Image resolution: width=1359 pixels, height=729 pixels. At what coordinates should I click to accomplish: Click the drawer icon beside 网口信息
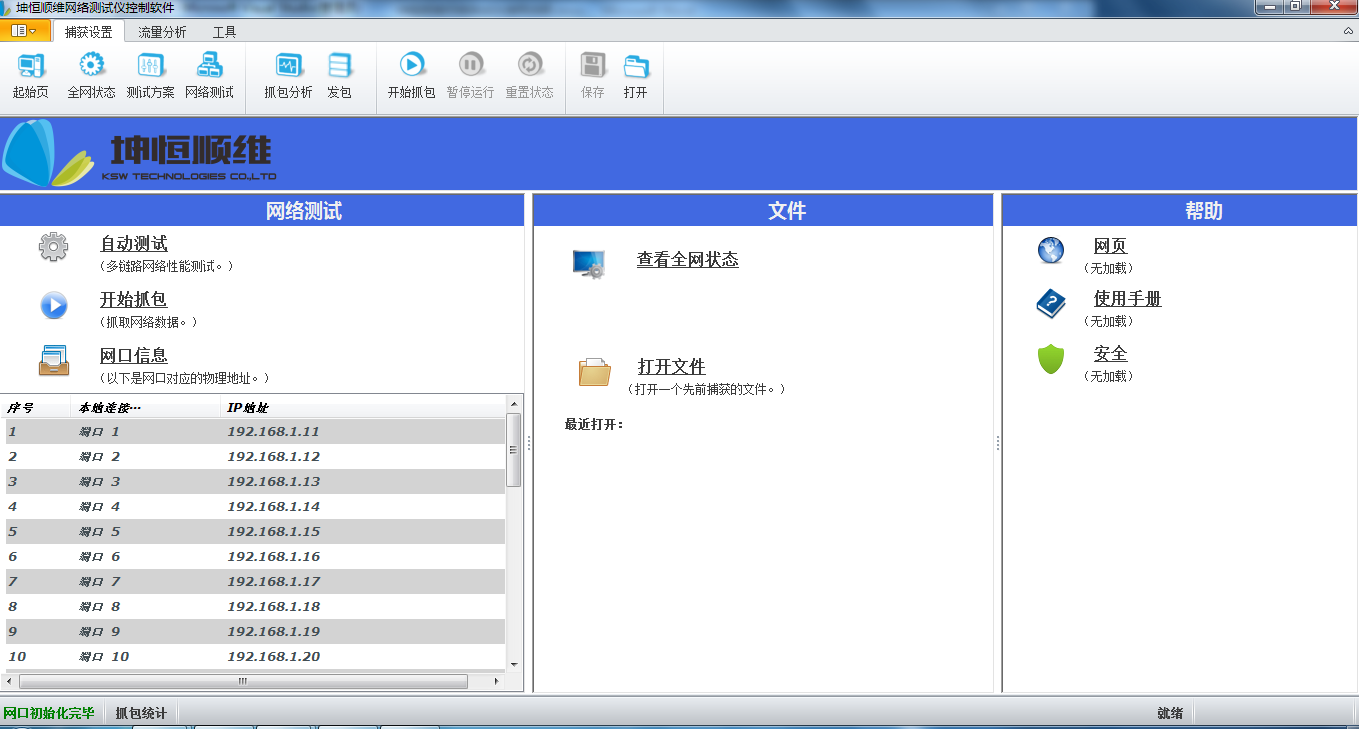click(54, 360)
